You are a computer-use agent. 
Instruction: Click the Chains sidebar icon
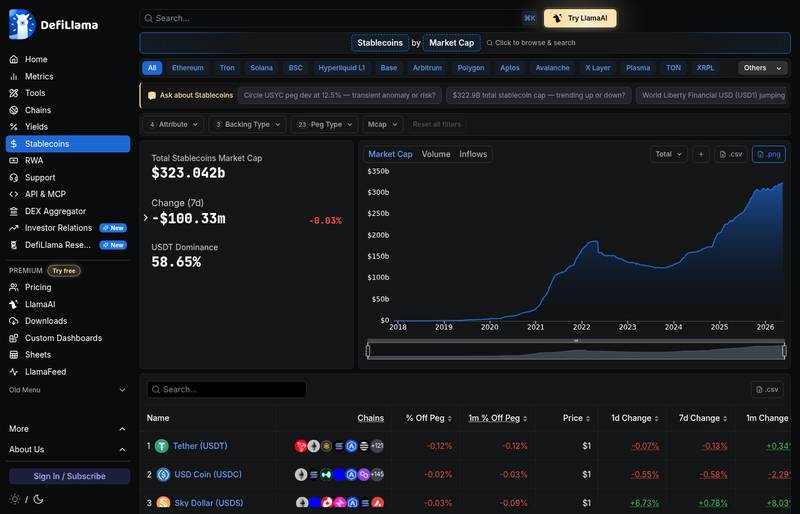click(x=14, y=110)
